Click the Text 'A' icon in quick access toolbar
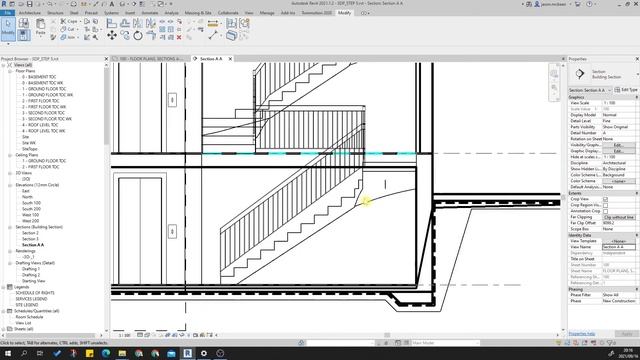Screen dimensions: 640x360 tap(111, 4)
